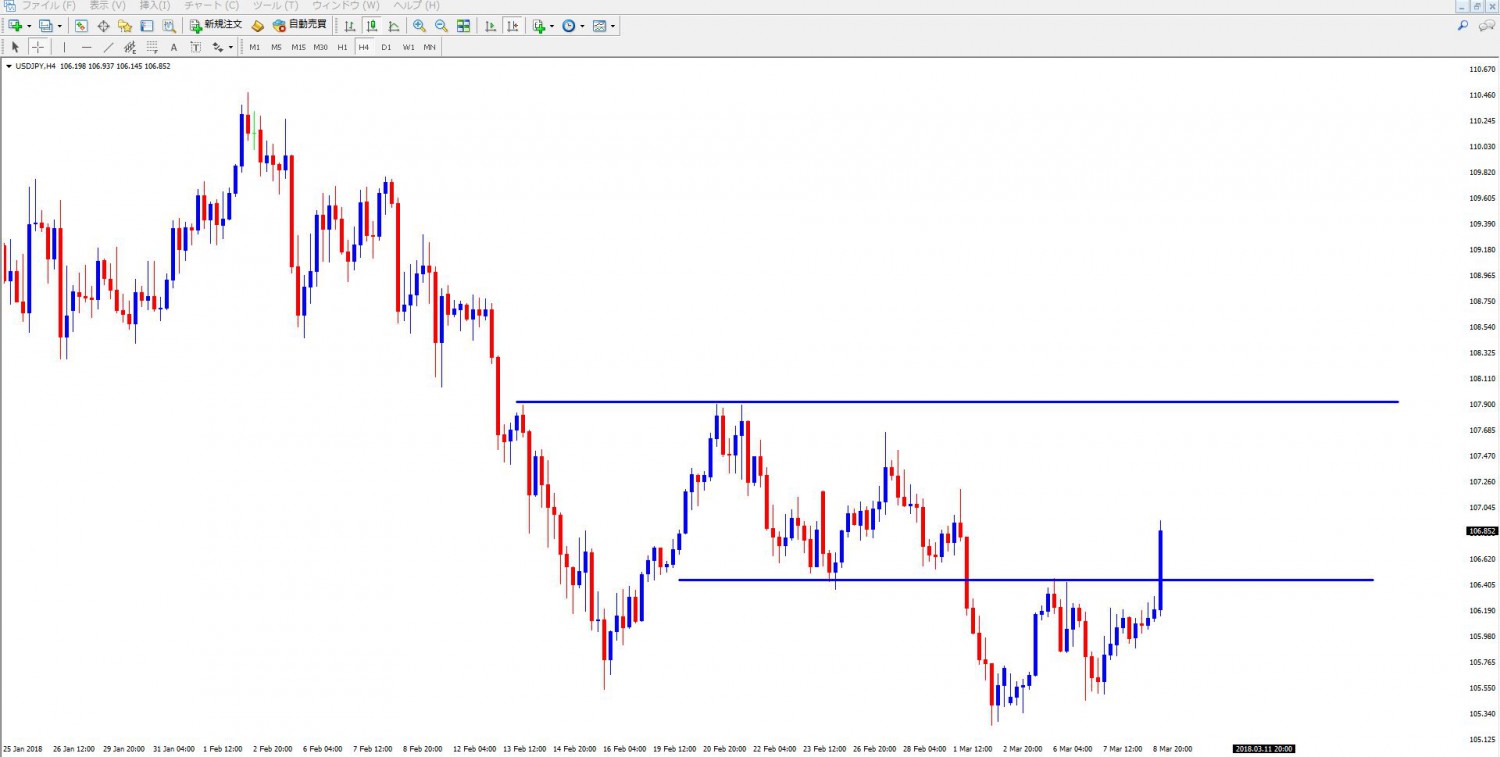Screen dimensions: 1500x757
Task: Zoom in on the chart
Action: point(419,25)
